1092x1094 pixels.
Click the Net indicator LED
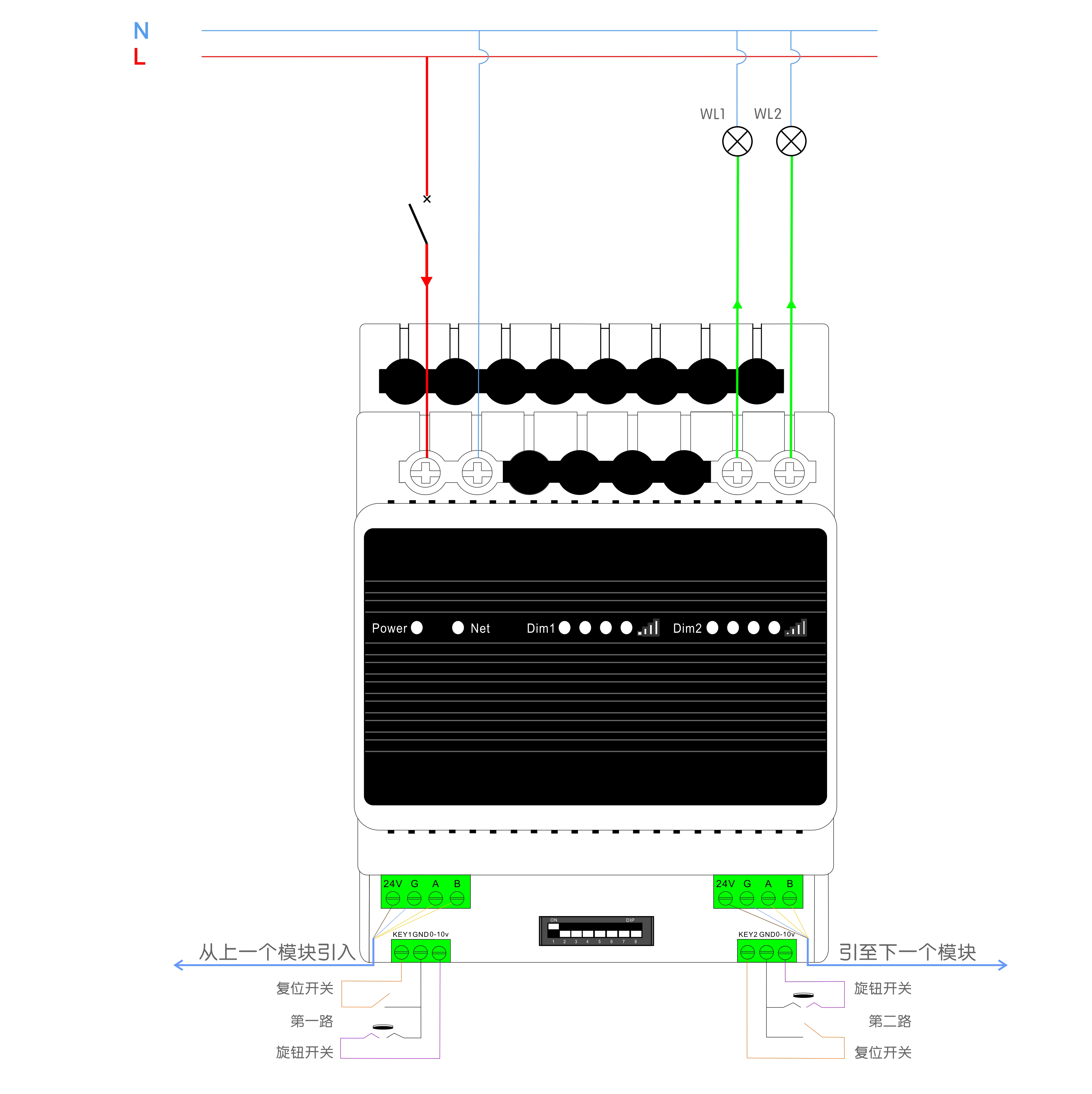click(458, 627)
